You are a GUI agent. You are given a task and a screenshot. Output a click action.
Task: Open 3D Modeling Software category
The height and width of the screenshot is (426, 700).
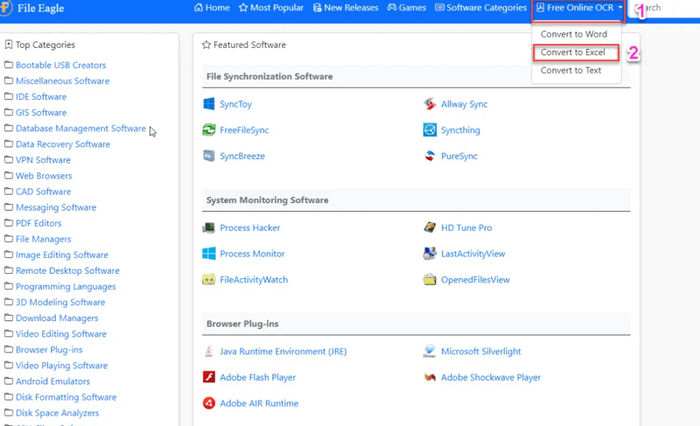60,302
